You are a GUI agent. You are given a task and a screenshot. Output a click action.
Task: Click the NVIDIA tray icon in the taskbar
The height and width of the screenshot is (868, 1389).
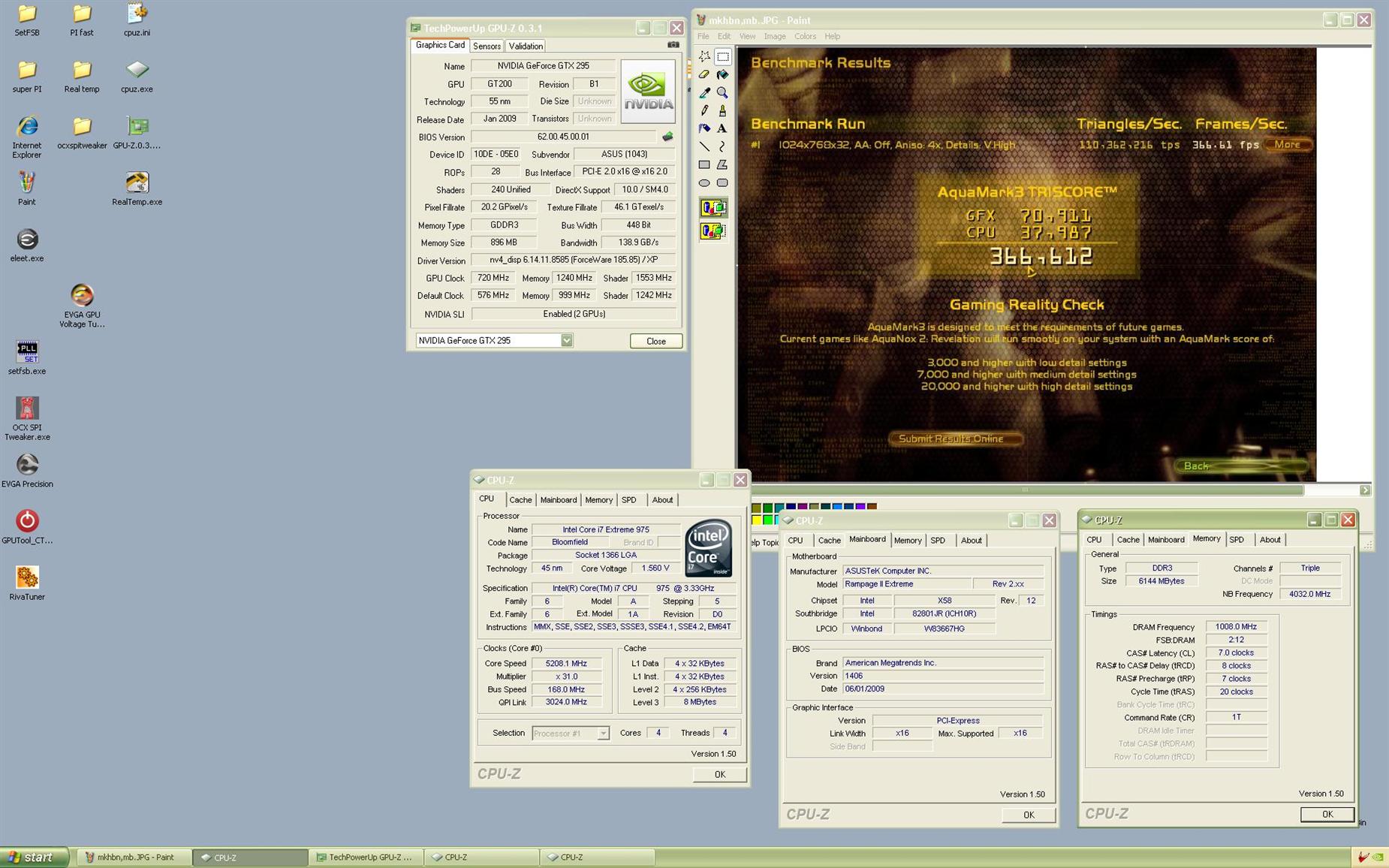coord(1378,857)
